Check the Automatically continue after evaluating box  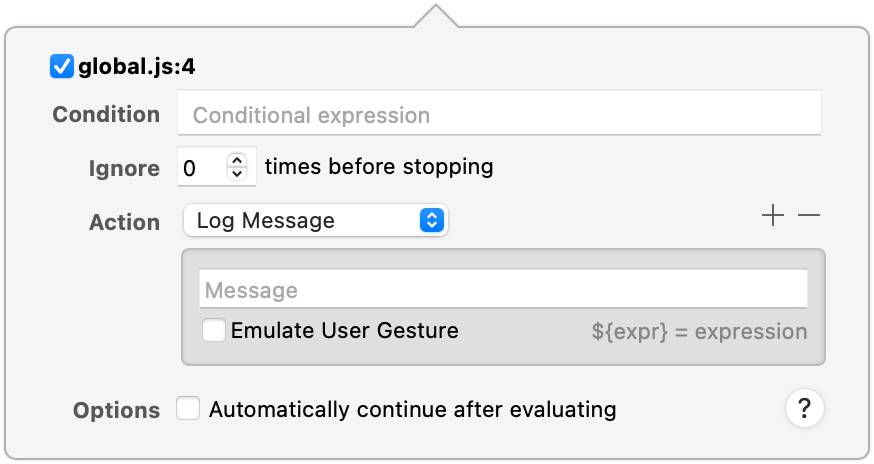click(x=189, y=409)
